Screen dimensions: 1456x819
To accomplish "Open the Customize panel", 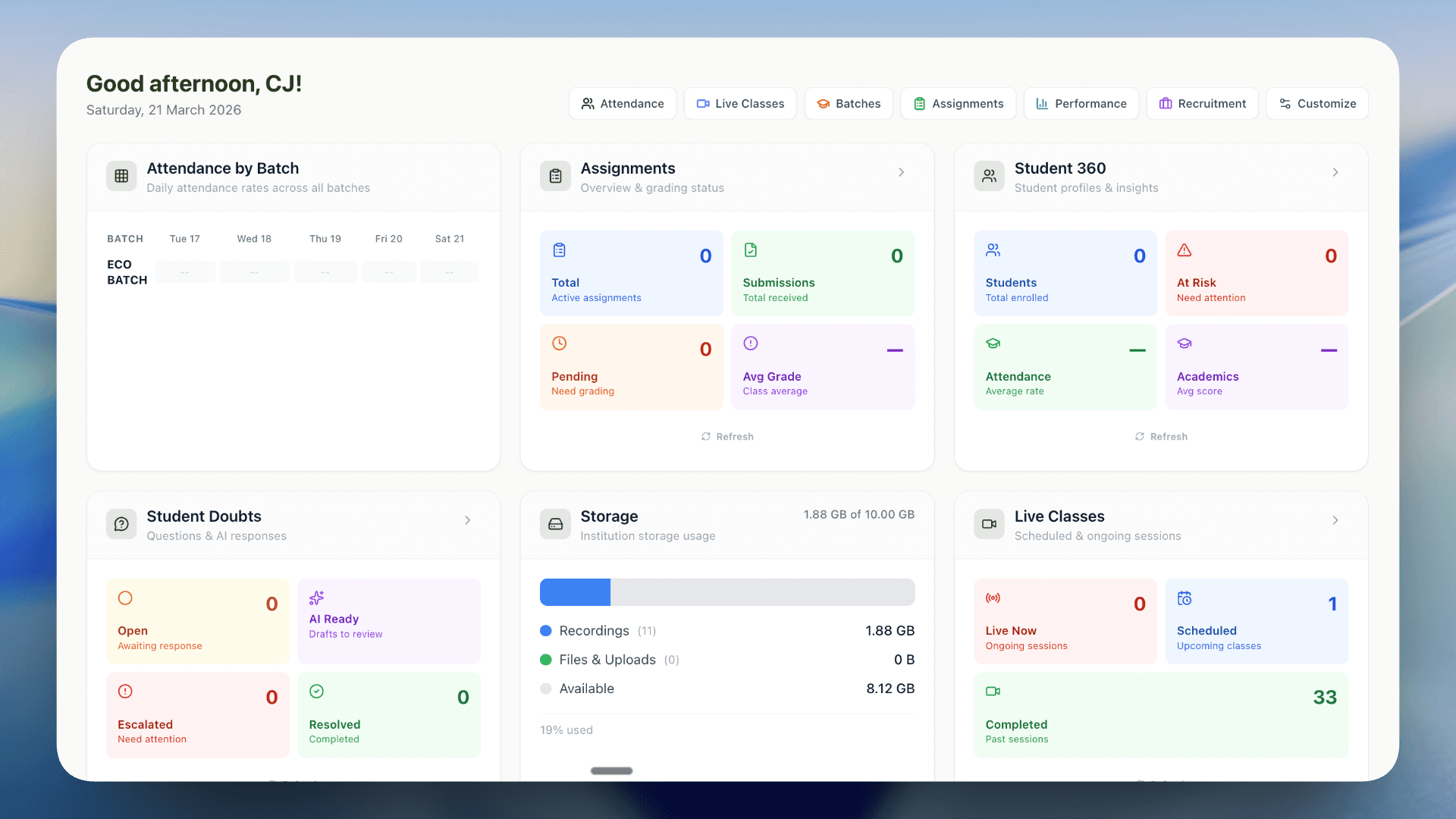I will pyautogui.click(x=1316, y=103).
